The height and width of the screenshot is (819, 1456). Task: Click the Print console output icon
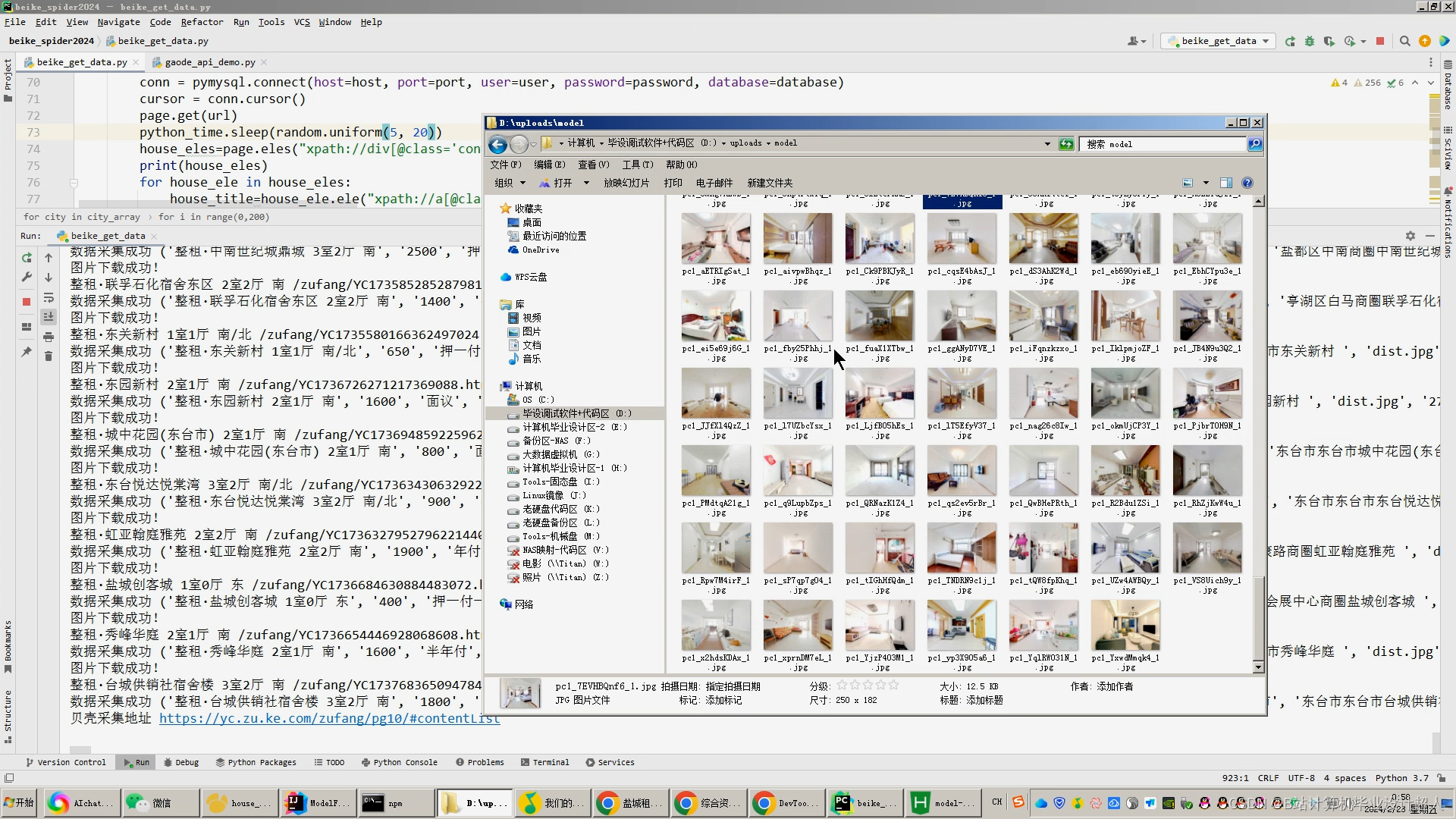coord(49,337)
